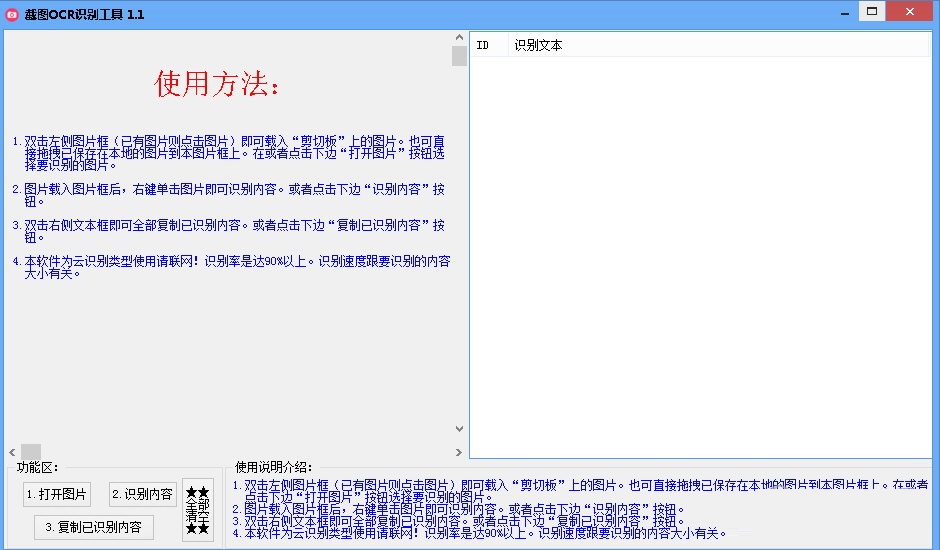Open an image with 1.打开图片 button
The width and height of the screenshot is (940, 550).
[x=57, y=494]
